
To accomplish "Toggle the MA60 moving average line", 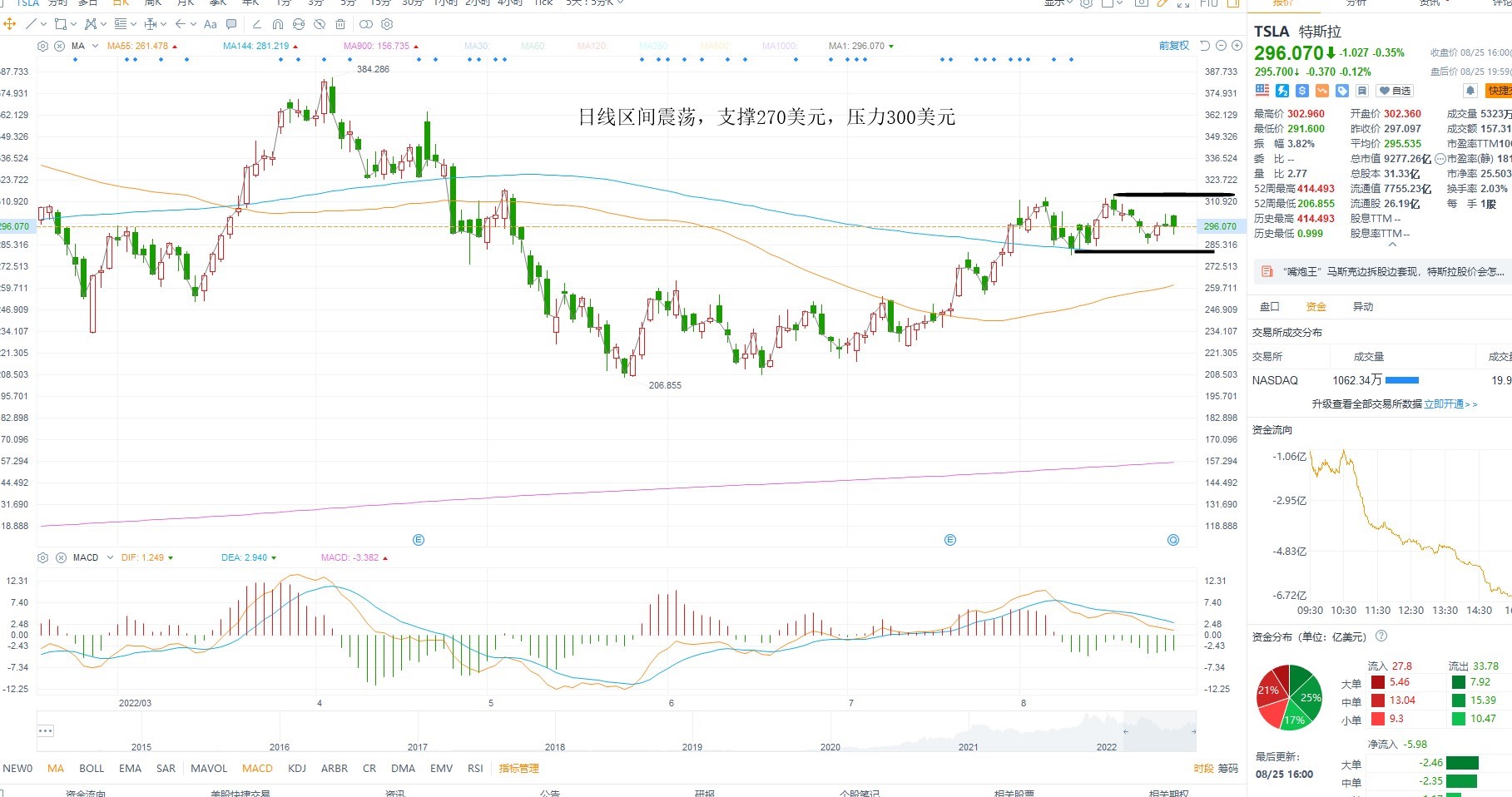I will pyautogui.click(x=534, y=46).
